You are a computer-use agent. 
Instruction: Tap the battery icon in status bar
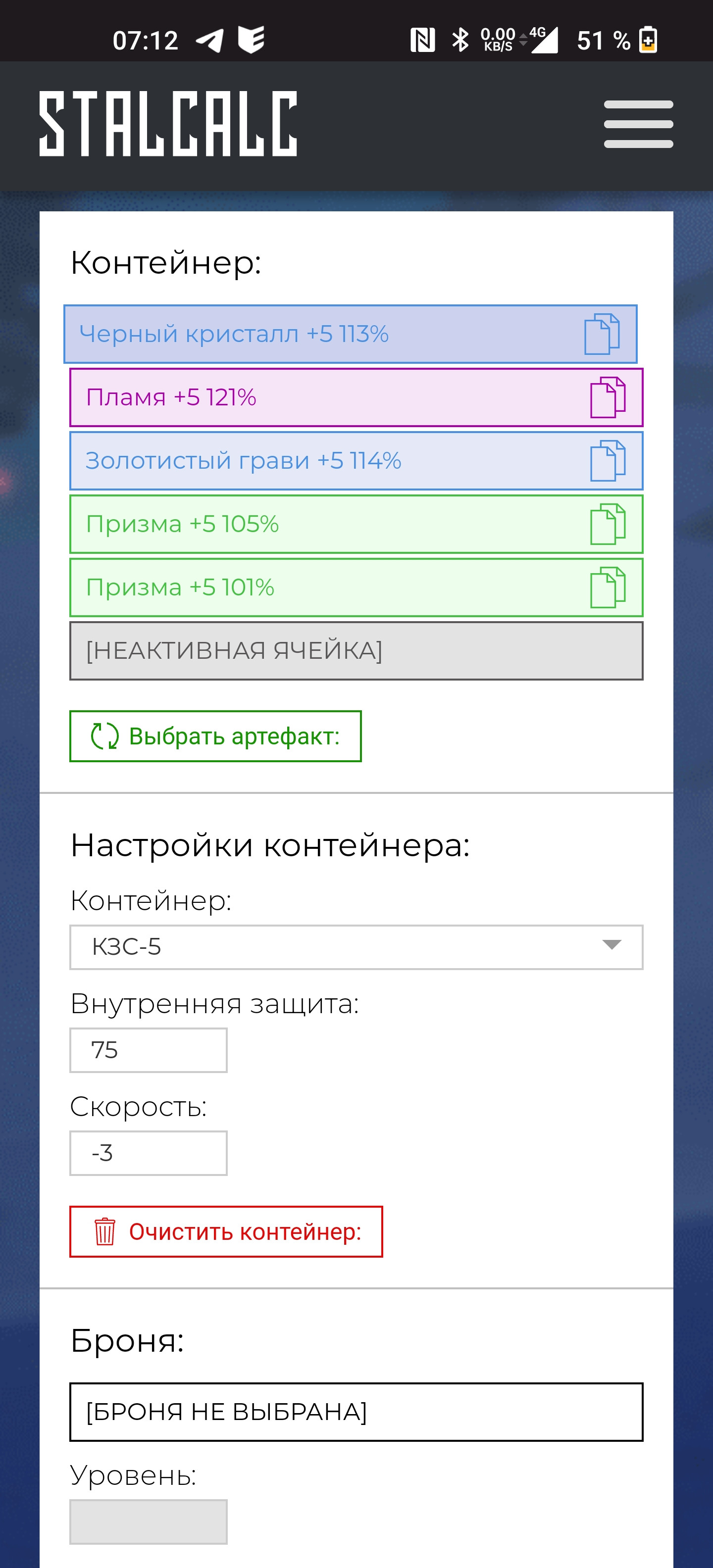pyautogui.click(x=648, y=40)
